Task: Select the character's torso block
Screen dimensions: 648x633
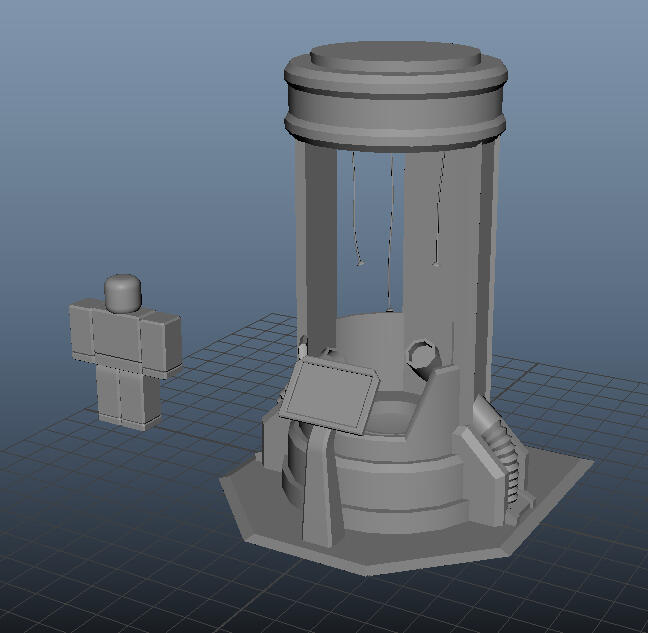Action: click(x=118, y=336)
